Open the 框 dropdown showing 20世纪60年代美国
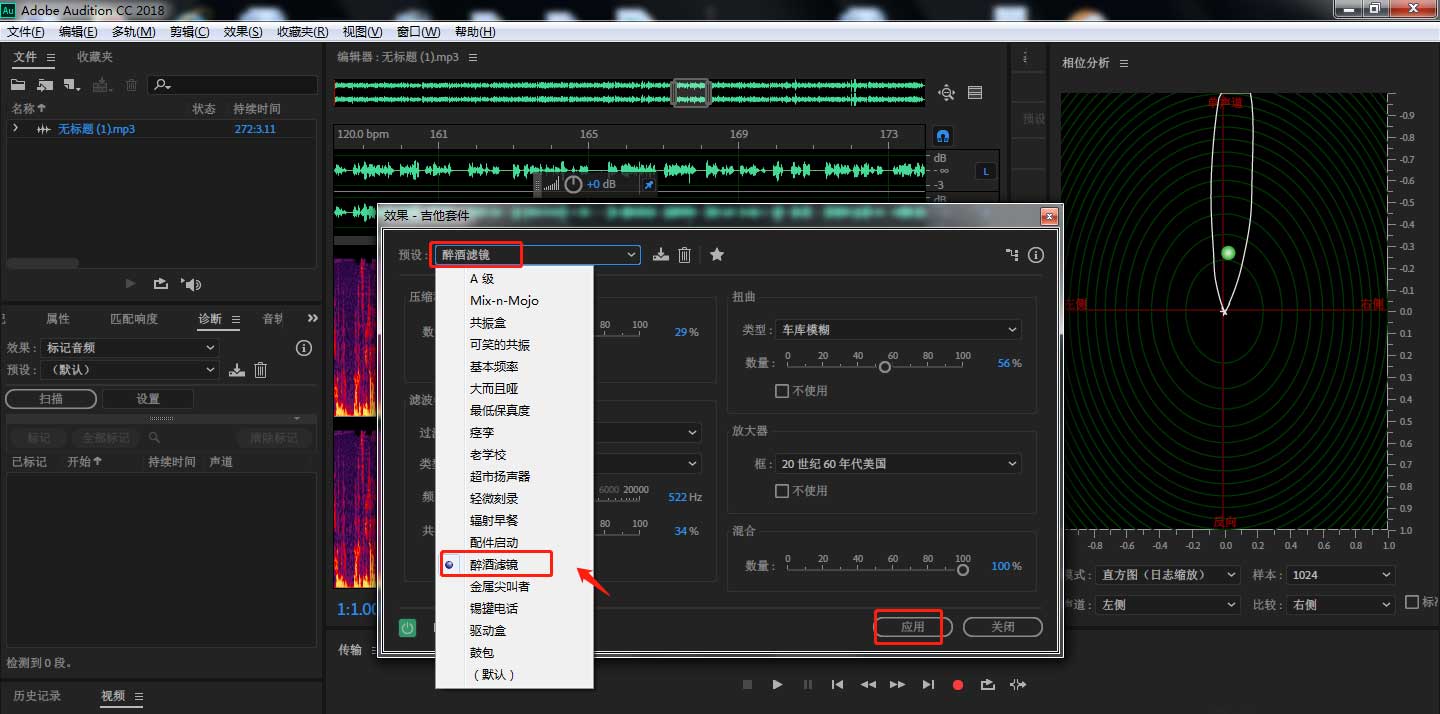Viewport: 1440px width, 714px height. coord(1013,463)
